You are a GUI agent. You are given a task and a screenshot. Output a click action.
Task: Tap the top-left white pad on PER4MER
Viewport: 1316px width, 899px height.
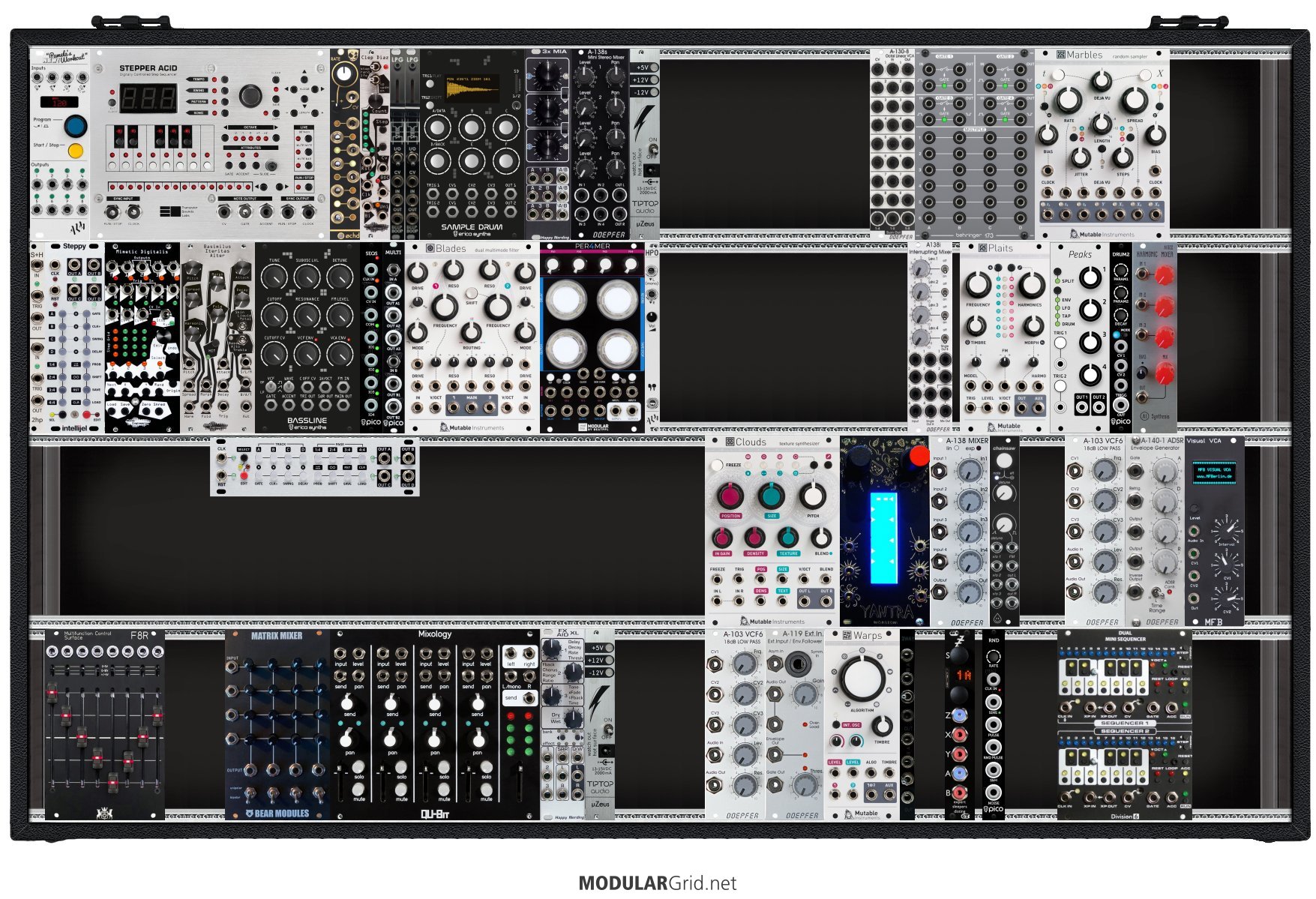coord(565,299)
